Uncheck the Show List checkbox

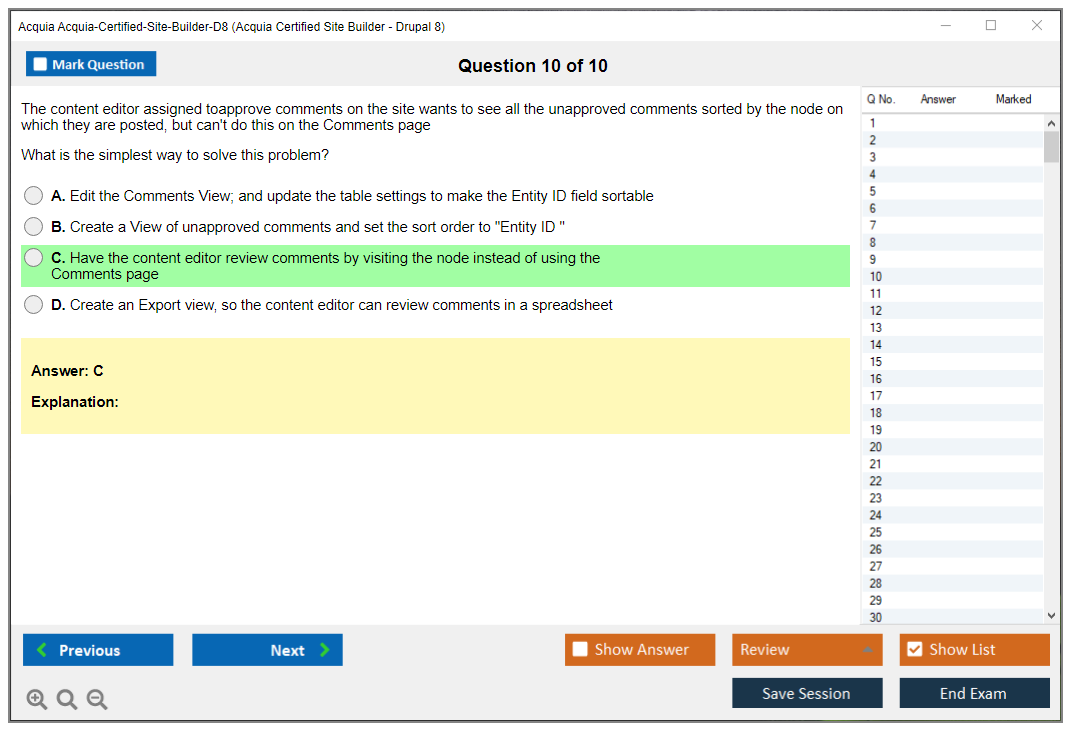pos(914,650)
